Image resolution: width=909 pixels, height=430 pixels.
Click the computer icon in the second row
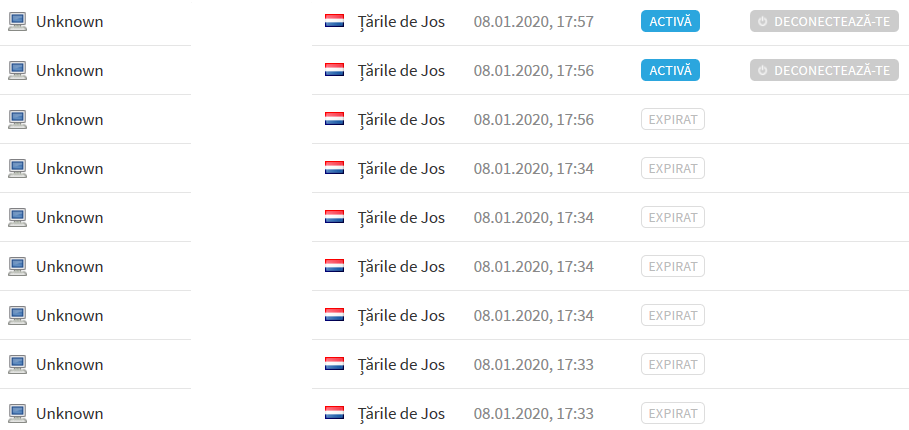click(17, 70)
